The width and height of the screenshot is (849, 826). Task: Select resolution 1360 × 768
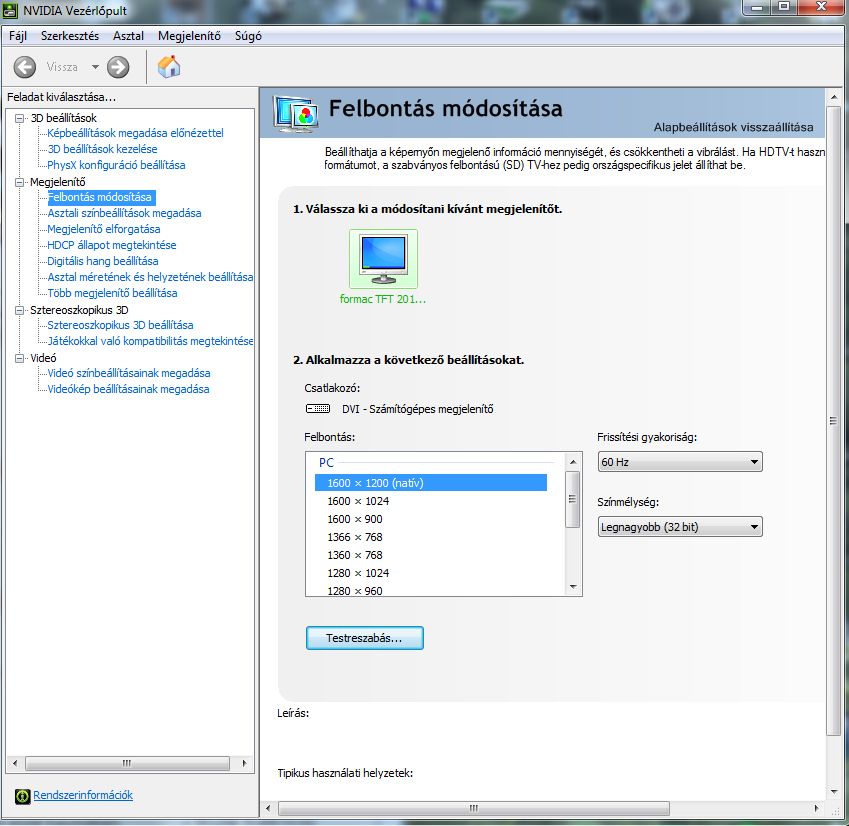[355, 555]
